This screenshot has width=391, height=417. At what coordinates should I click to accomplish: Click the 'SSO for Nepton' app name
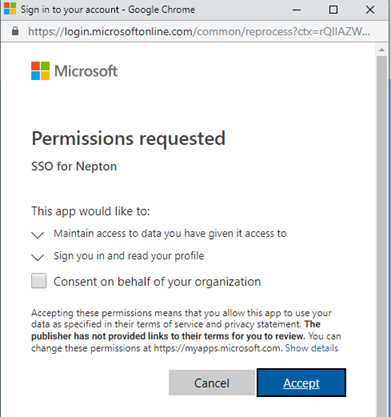[x=74, y=166]
